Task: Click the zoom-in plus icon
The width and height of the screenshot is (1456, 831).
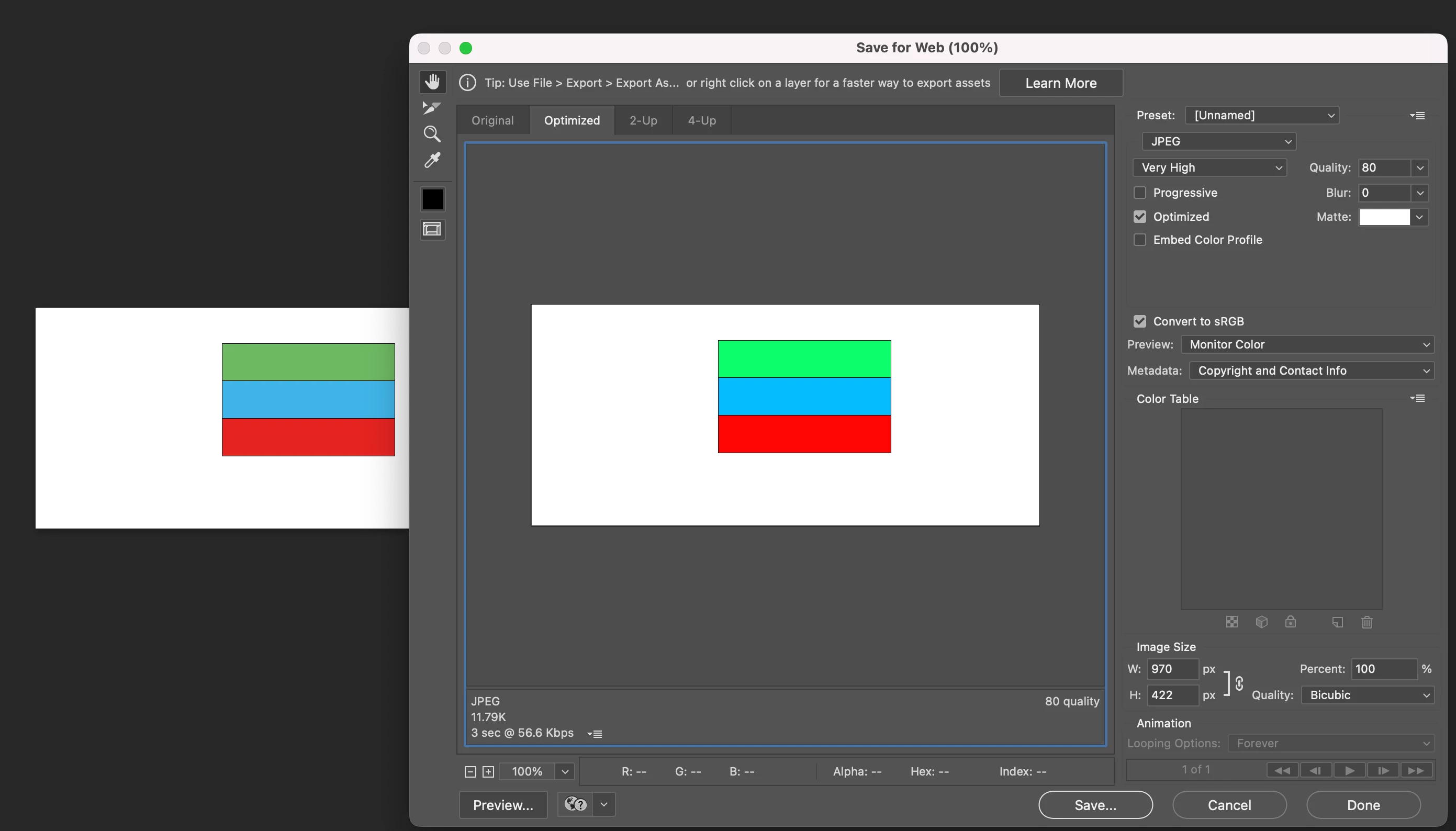Action: point(488,772)
